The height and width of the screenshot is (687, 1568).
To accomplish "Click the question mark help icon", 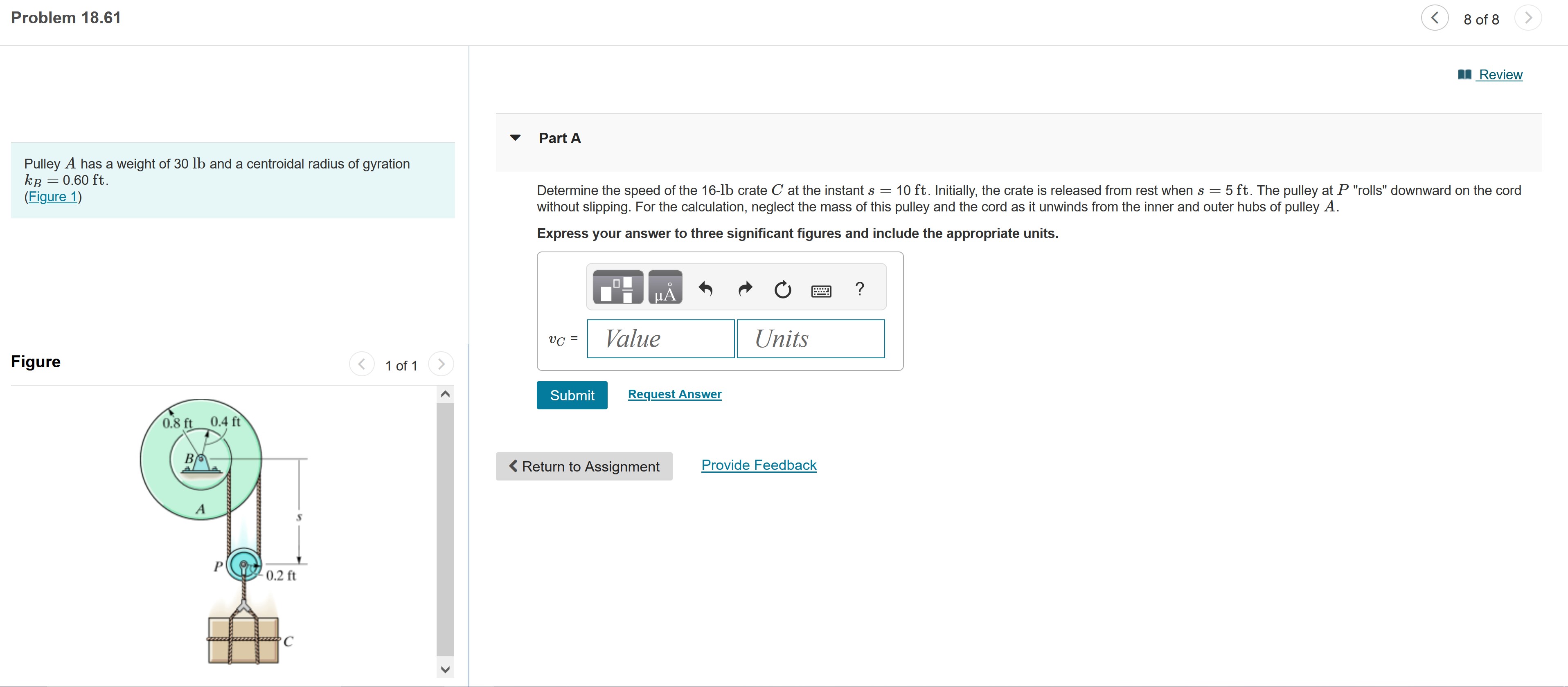I will pyautogui.click(x=859, y=288).
